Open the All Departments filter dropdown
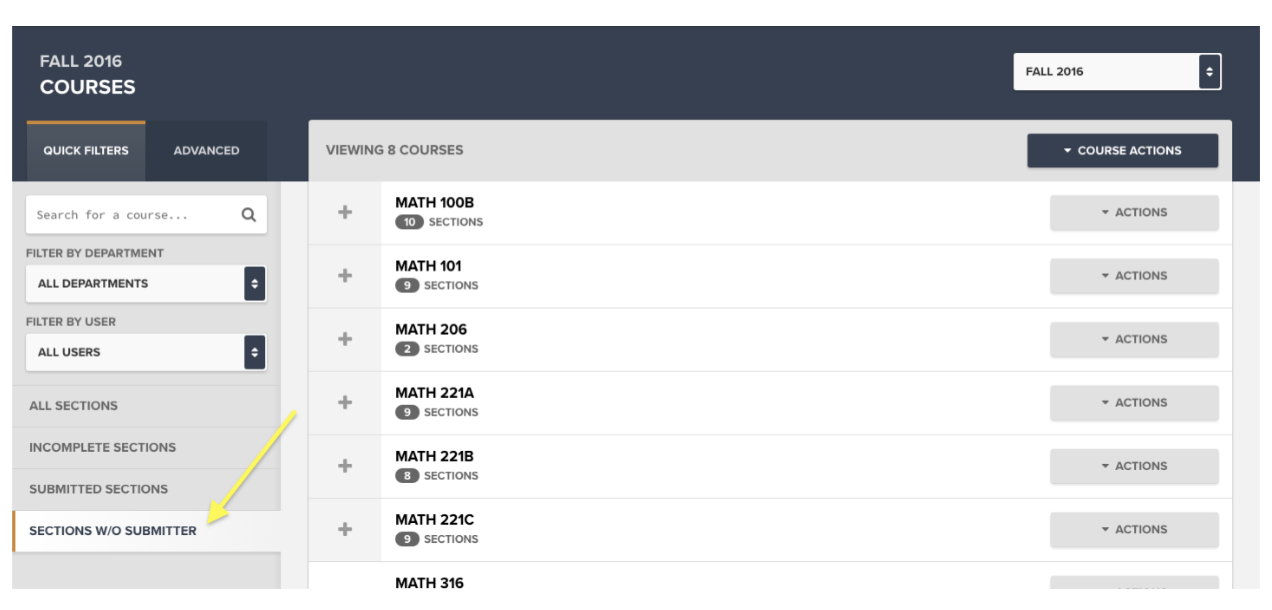1272x610 pixels. pos(146,283)
